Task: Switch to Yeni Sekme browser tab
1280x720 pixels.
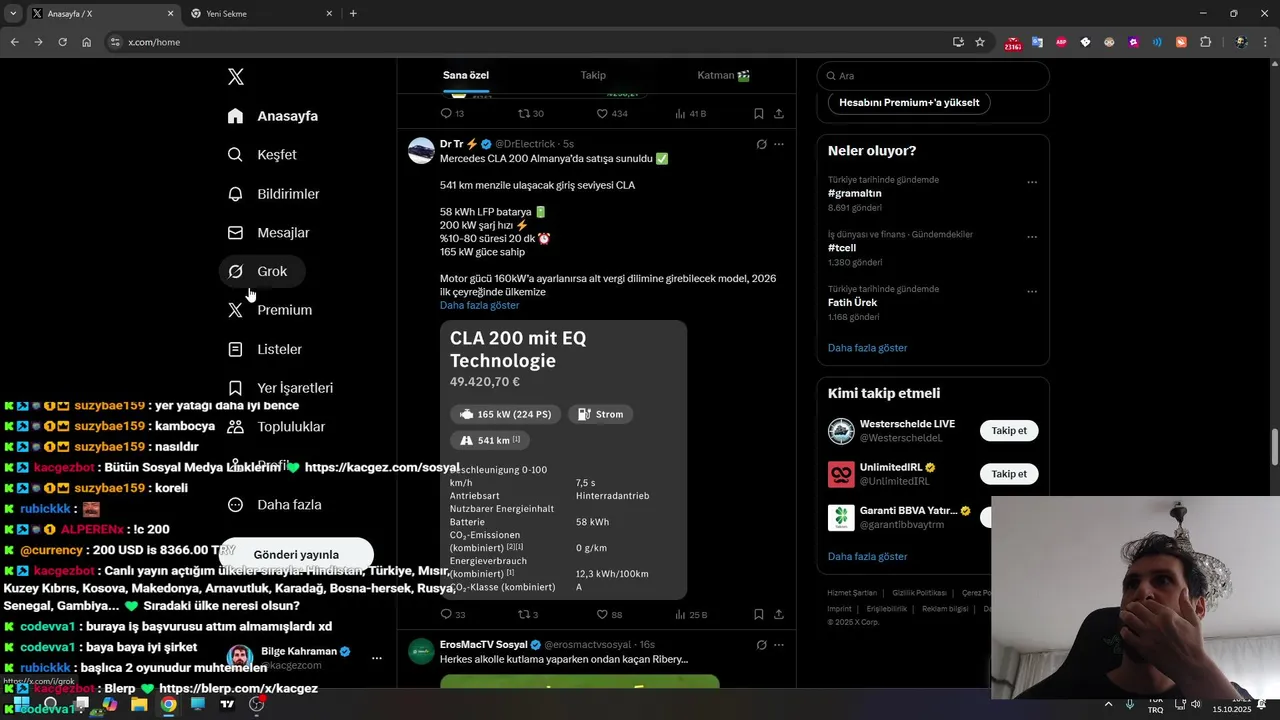Action: [x=261, y=14]
